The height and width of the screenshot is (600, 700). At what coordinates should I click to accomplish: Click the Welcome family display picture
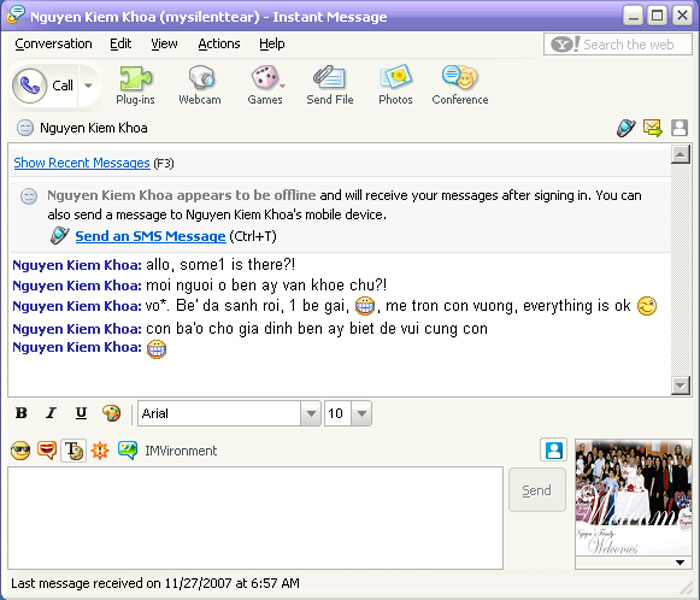coord(633,497)
